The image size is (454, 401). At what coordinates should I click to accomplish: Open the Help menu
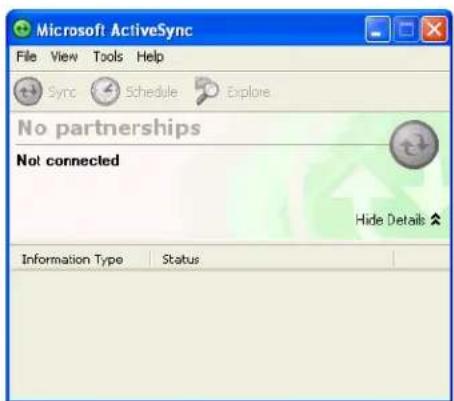150,56
